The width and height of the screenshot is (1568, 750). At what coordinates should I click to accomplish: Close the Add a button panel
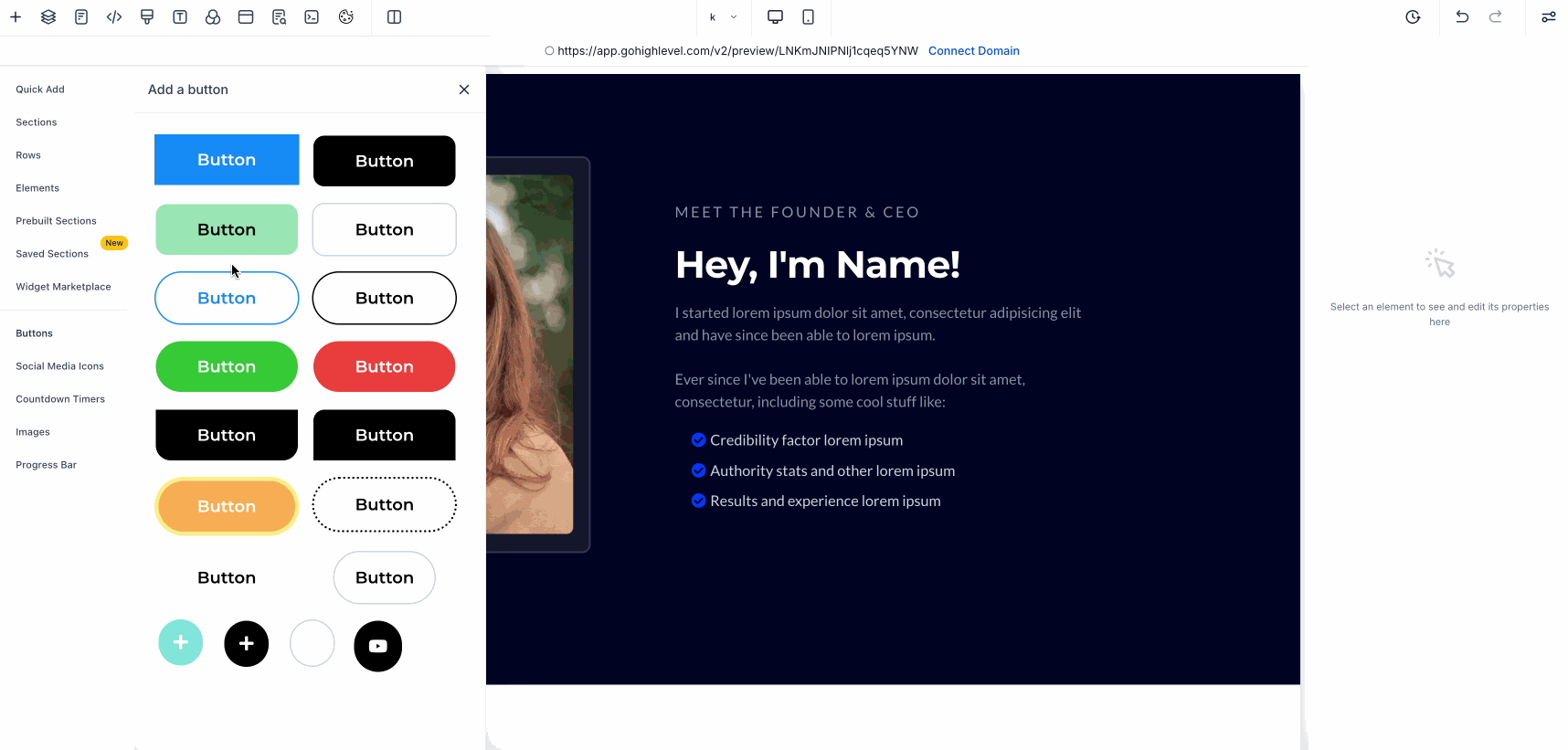(464, 90)
